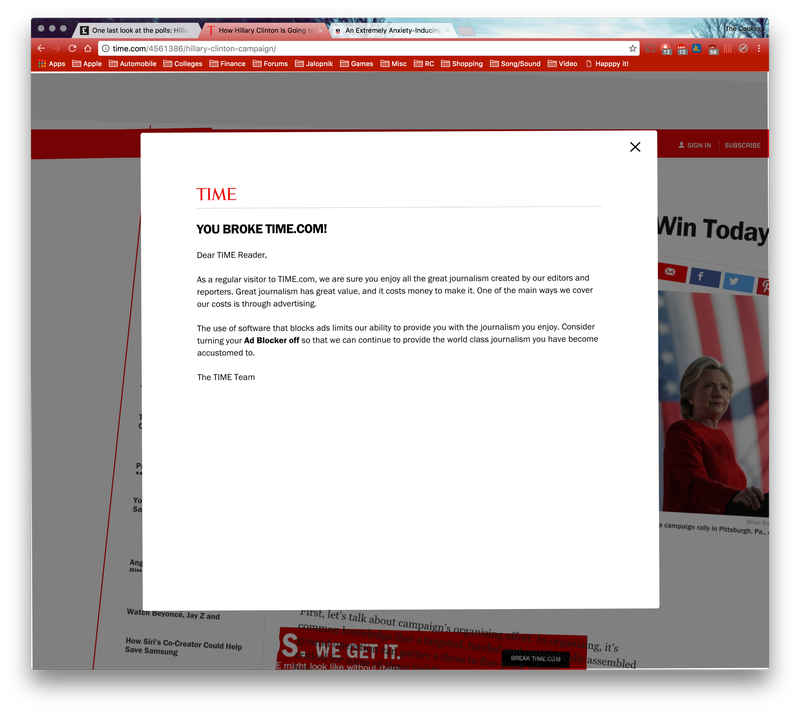This screenshot has width=800, height=714.
Task: Click 'The TIME Team' signature text
Action: [x=226, y=377]
